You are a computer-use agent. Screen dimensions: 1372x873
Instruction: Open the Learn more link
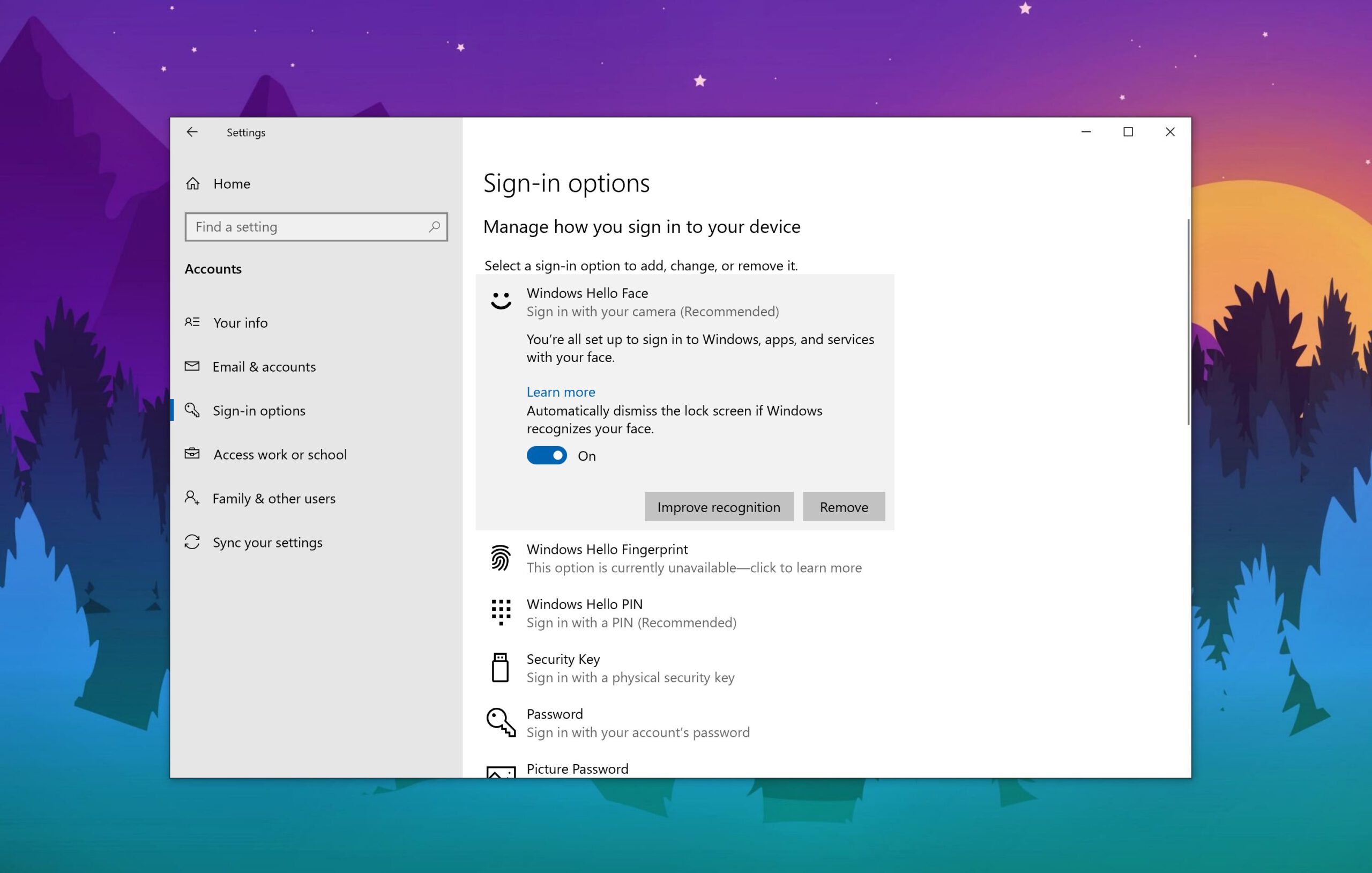coord(561,392)
